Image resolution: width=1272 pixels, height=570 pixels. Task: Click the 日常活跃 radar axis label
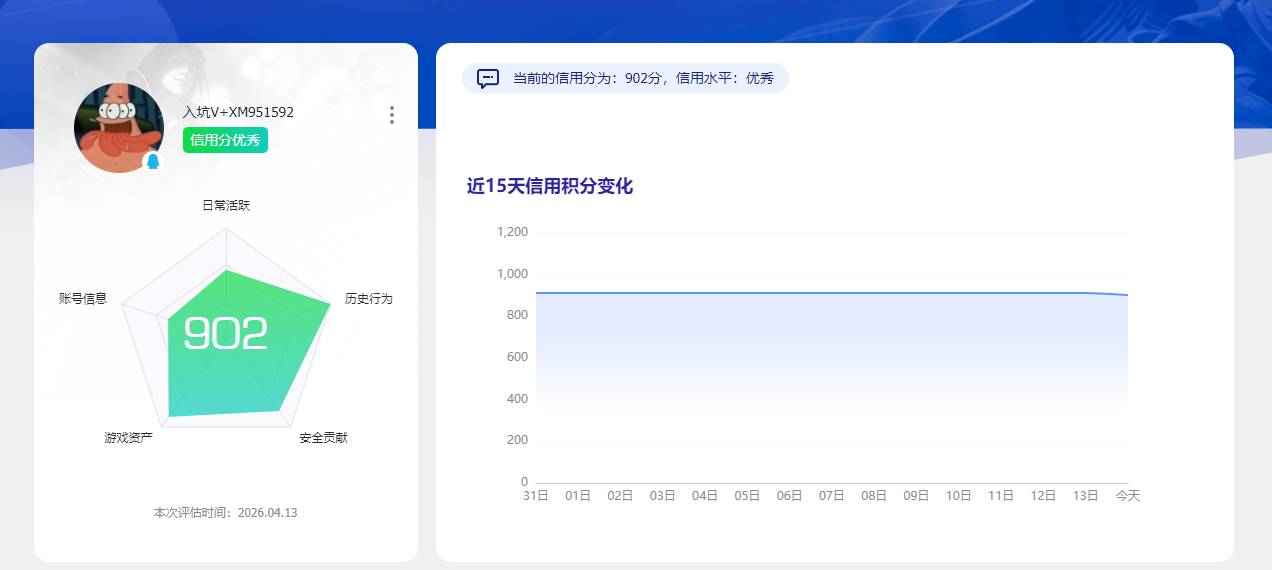pos(226,205)
